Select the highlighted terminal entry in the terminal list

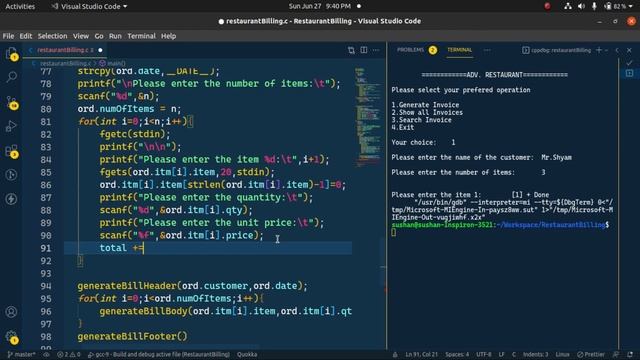629,73
